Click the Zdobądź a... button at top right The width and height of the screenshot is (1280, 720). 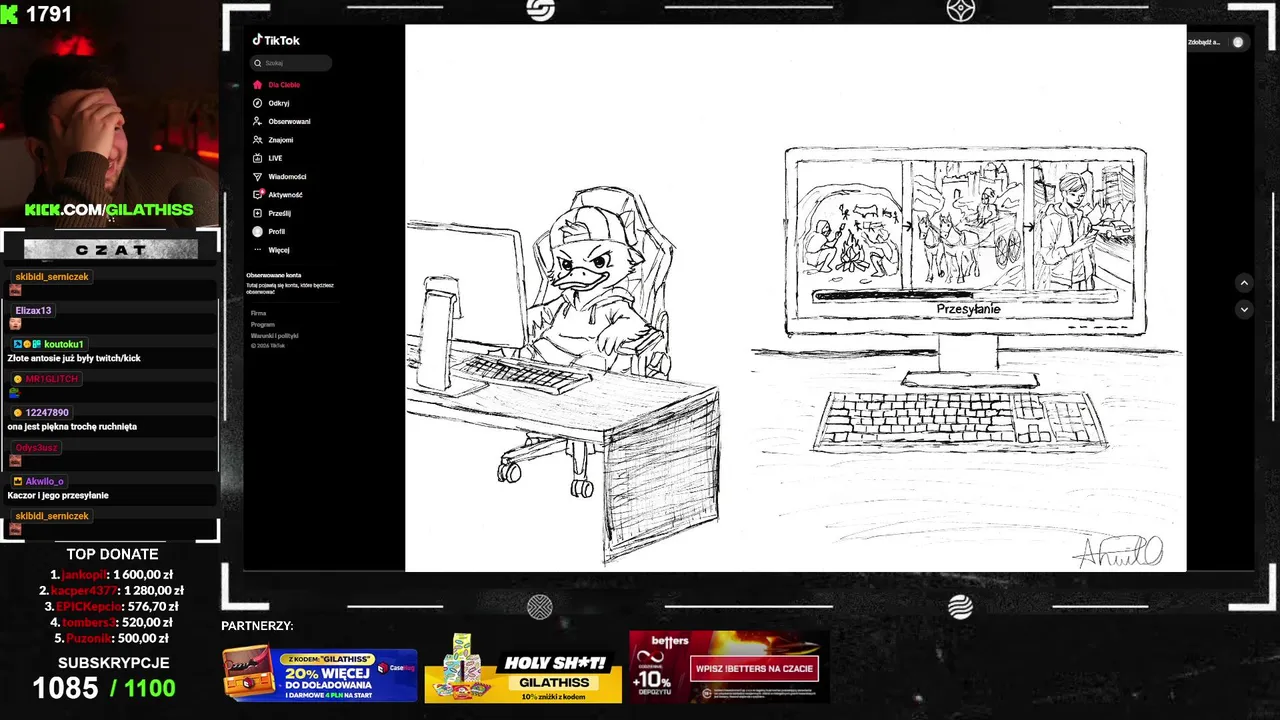coord(1204,42)
